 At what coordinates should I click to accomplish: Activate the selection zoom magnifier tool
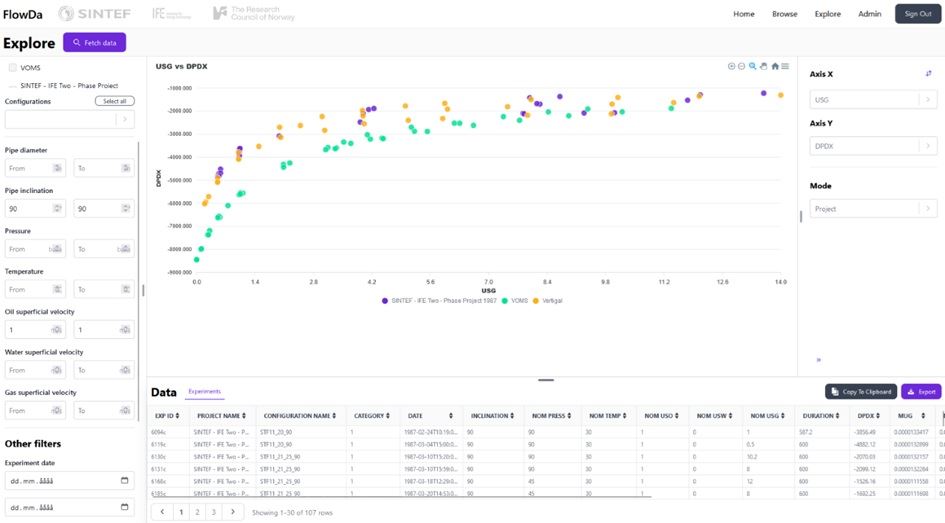click(x=753, y=66)
